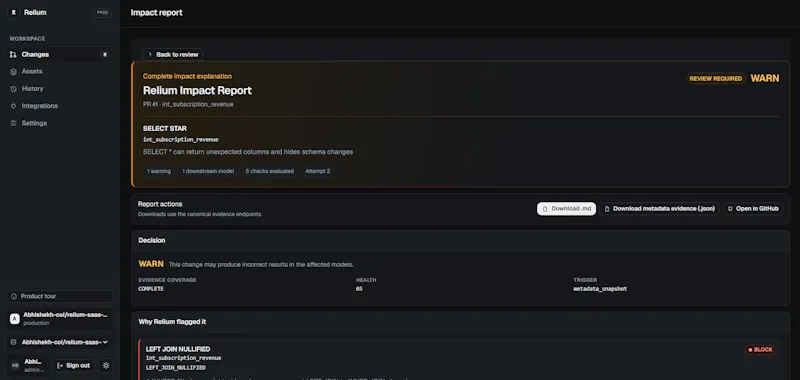Click the GitHub icon in Open in GitHub
Image resolution: width=800 pixels, height=380 pixels.
click(730, 209)
